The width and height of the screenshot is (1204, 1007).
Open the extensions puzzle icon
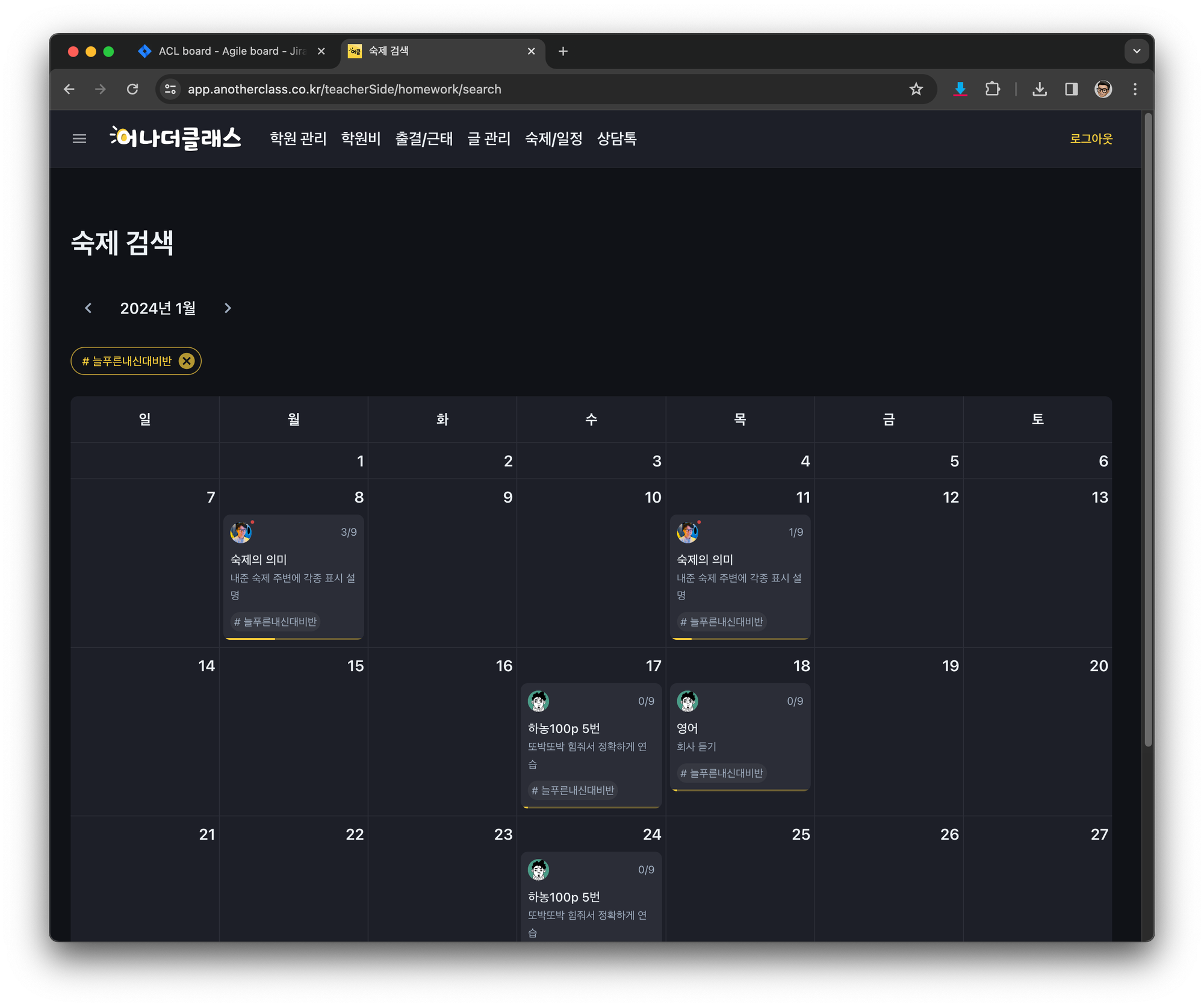992,89
